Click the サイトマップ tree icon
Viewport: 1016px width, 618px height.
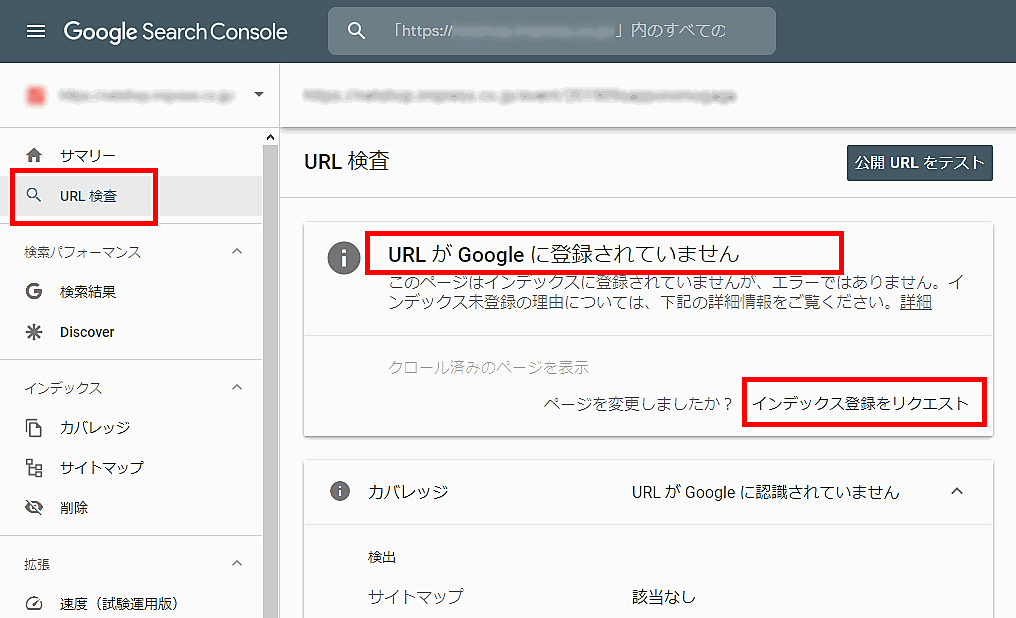coord(34,468)
